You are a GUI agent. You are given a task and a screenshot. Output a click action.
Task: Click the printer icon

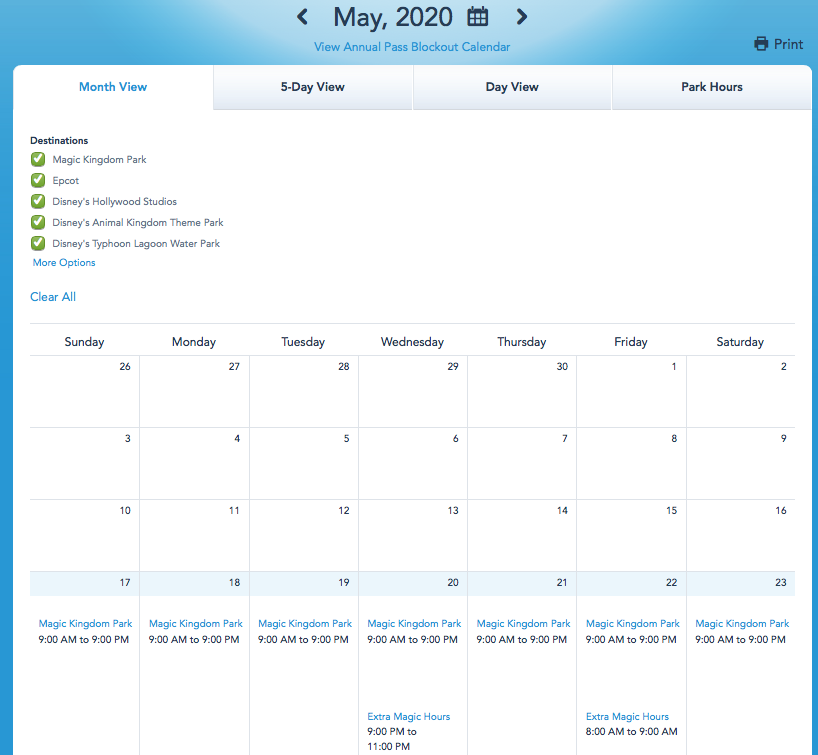761,44
